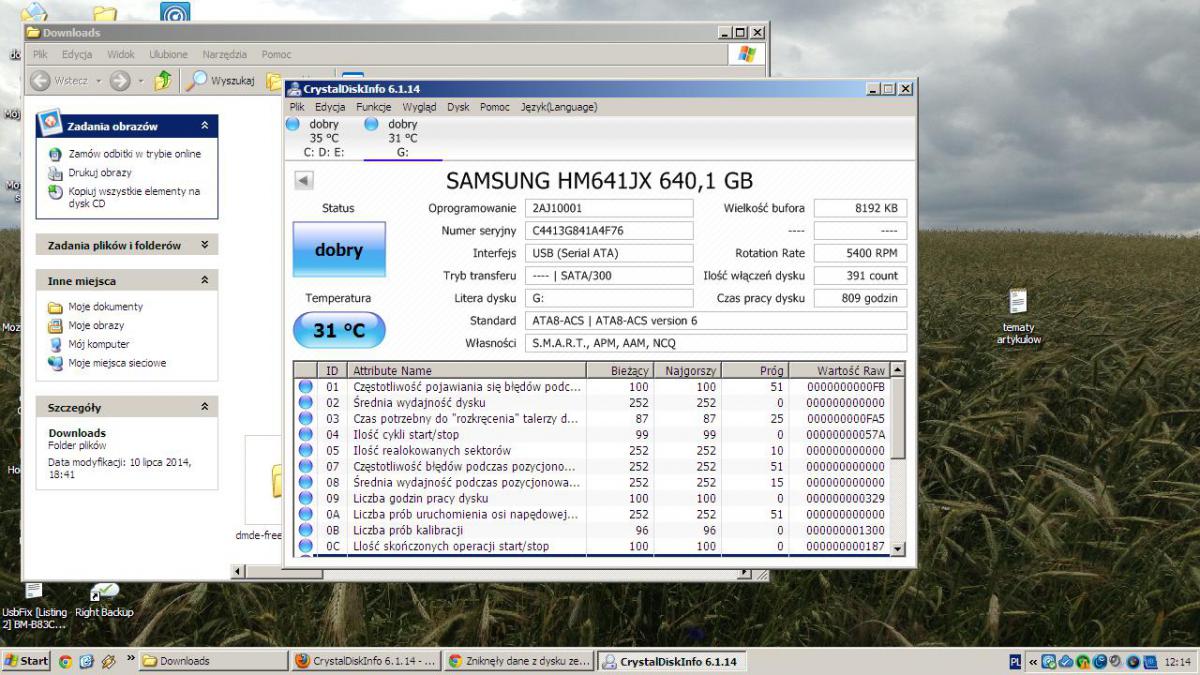
Task: Select the C: D: E: disk tab
Action: [323, 138]
